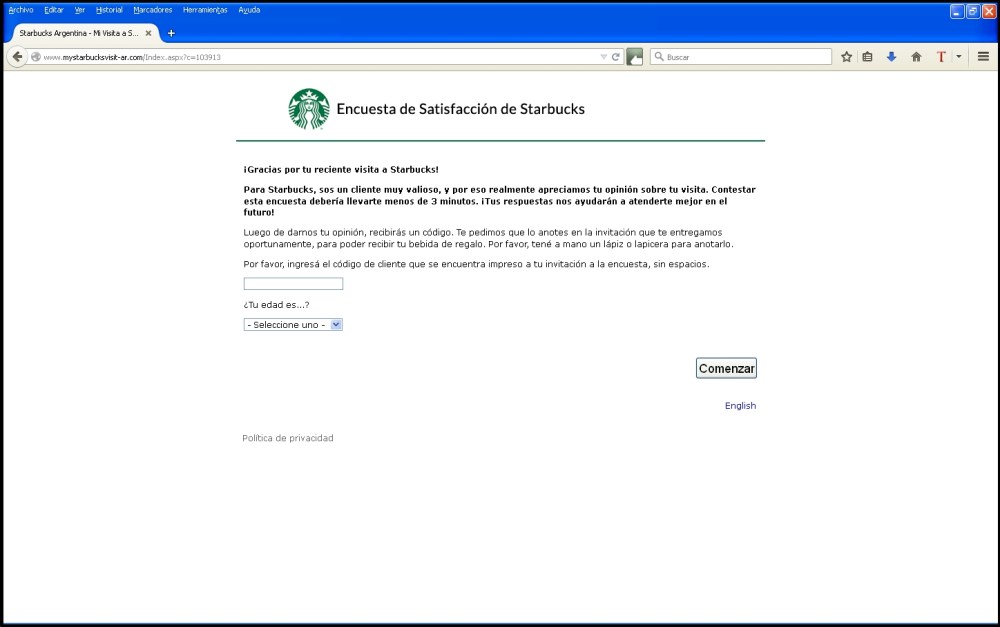Select the Starbucks Argentina tab
The width and height of the screenshot is (1000, 627).
click(x=80, y=31)
